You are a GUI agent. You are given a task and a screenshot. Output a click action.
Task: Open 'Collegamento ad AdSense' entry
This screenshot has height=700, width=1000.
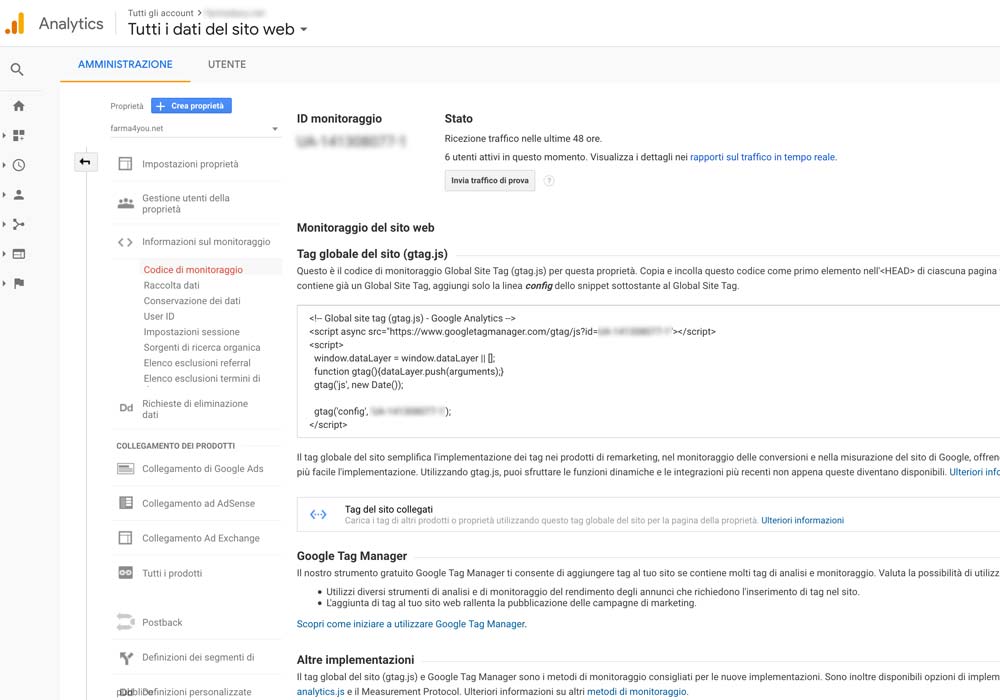tap(198, 504)
